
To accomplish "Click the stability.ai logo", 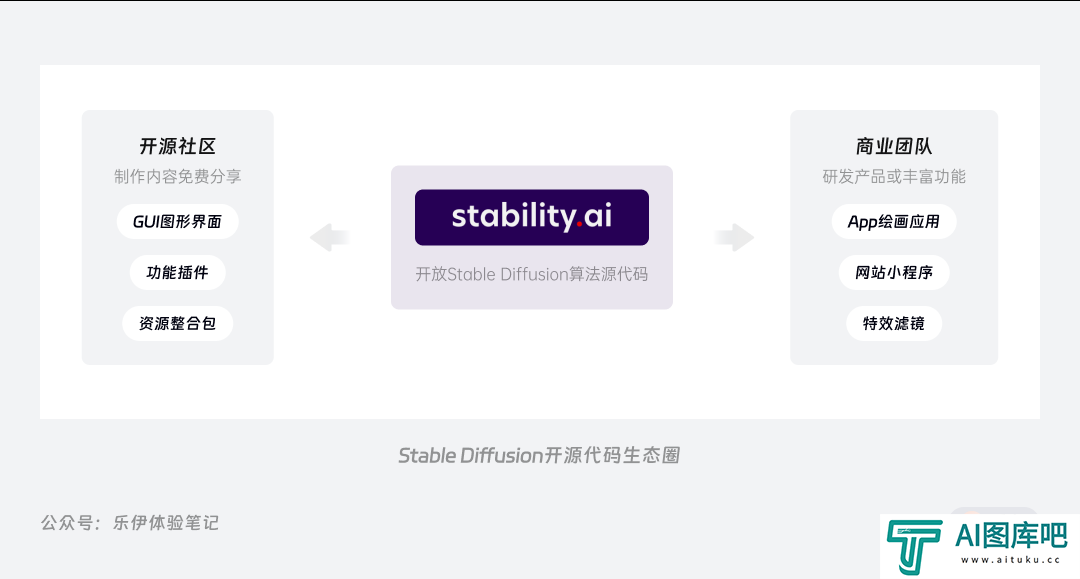I will (532, 218).
